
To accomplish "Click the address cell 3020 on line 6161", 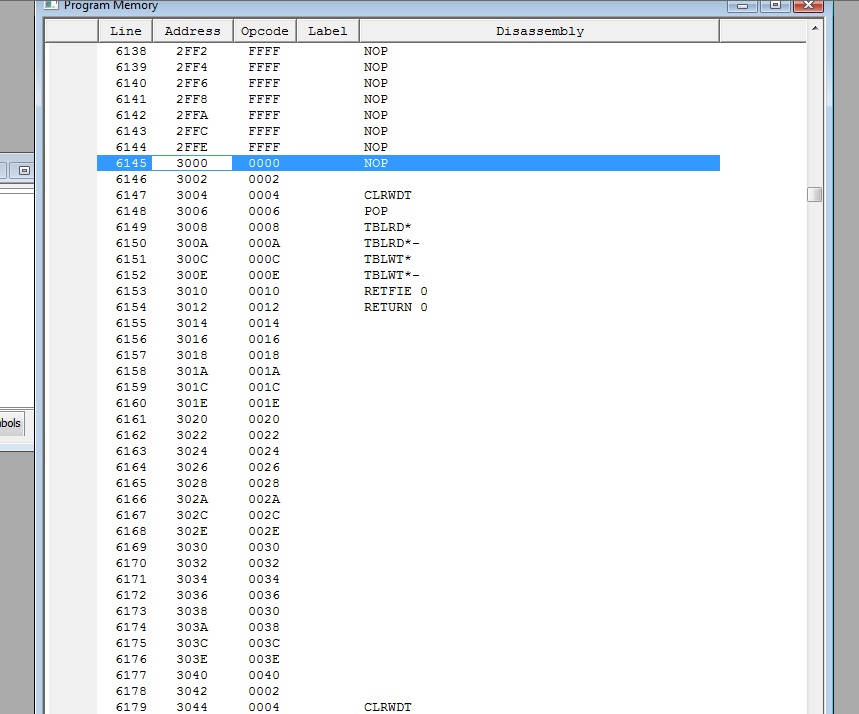I will 192,419.
